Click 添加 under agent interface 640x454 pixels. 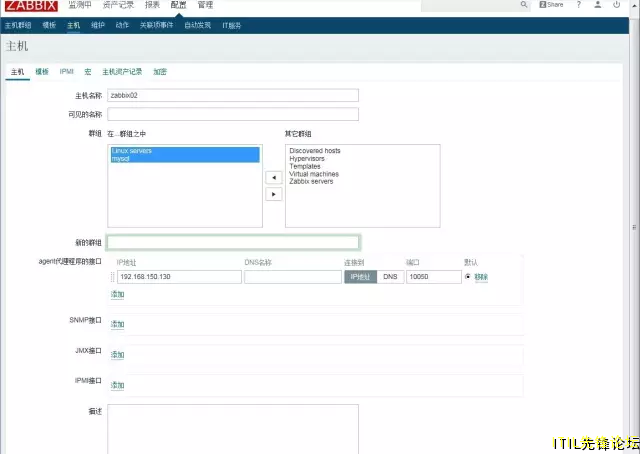(117, 294)
